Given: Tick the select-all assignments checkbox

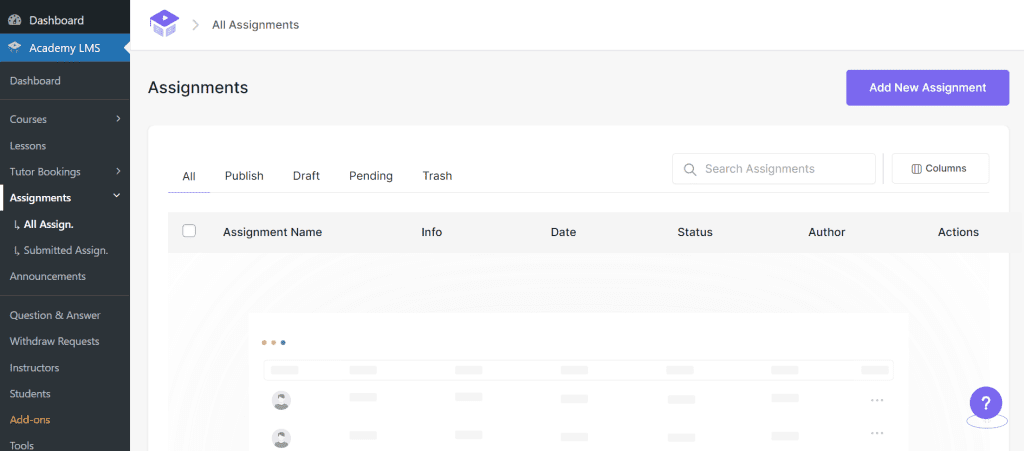Looking at the screenshot, I should [x=189, y=230].
